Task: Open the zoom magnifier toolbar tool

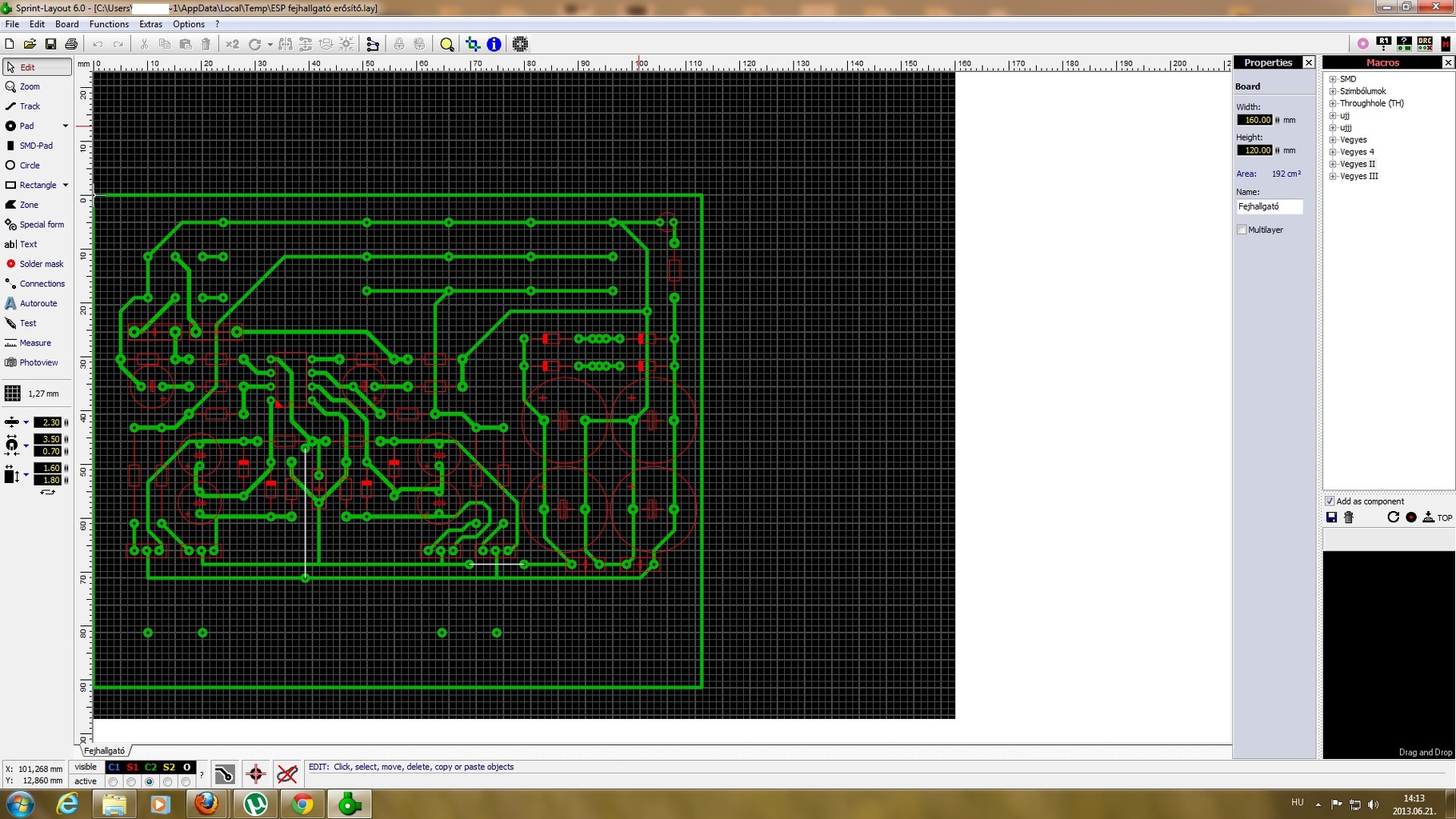Action: [x=447, y=44]
